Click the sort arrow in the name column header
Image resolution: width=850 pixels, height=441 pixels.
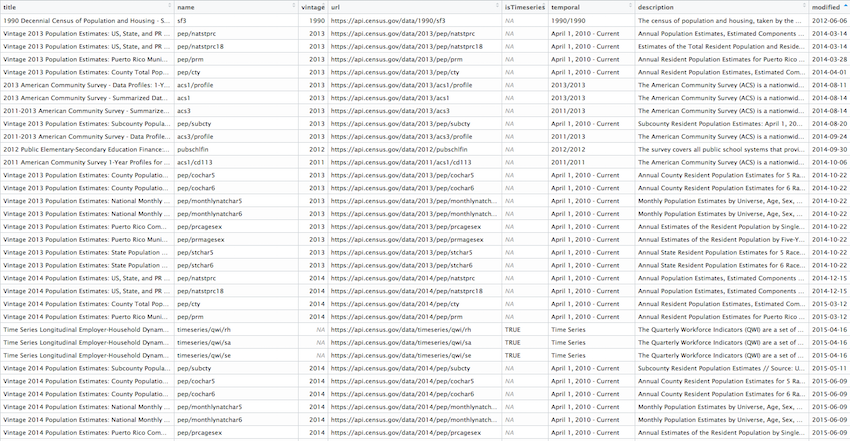[292, 7]
